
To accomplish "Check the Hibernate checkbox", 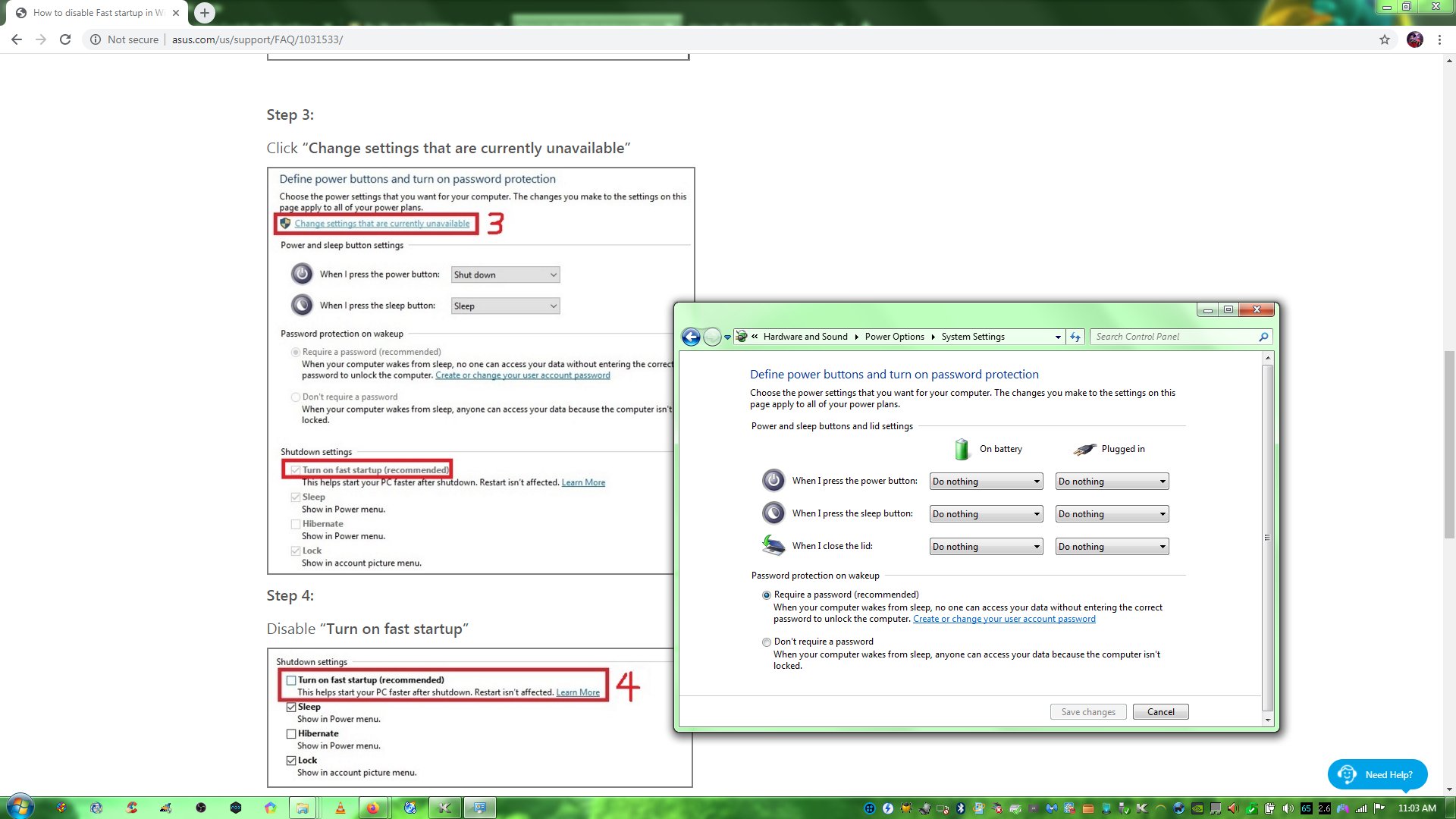I will point(291,733).
